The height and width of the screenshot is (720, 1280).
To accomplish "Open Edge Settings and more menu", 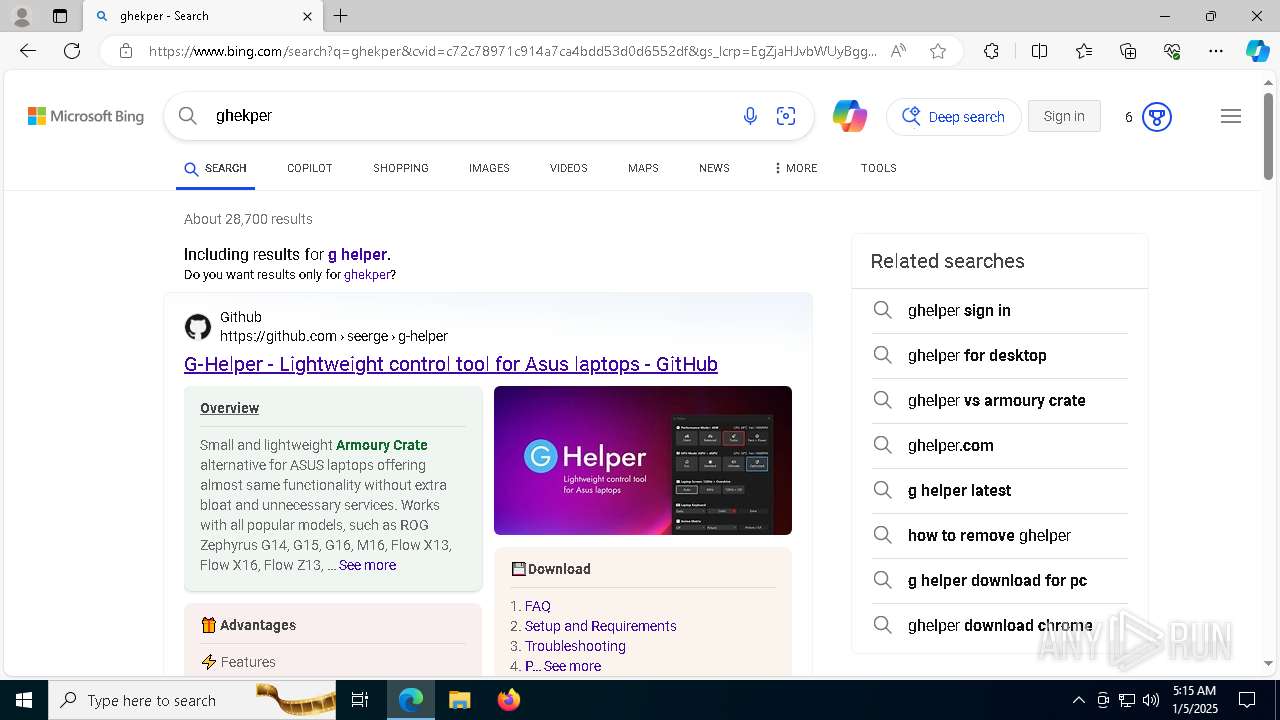I will coord(1216,51).
